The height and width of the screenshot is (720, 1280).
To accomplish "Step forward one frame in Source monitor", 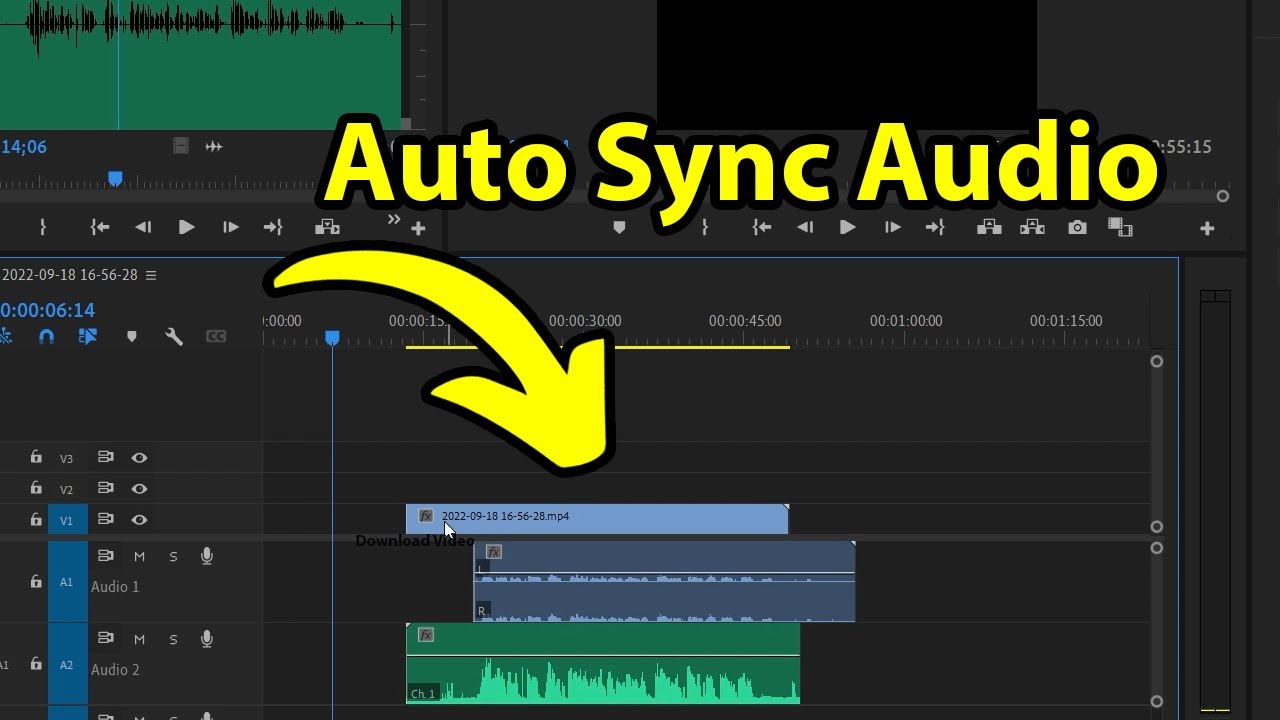I will pyautogui.click(x=230, y=228).
